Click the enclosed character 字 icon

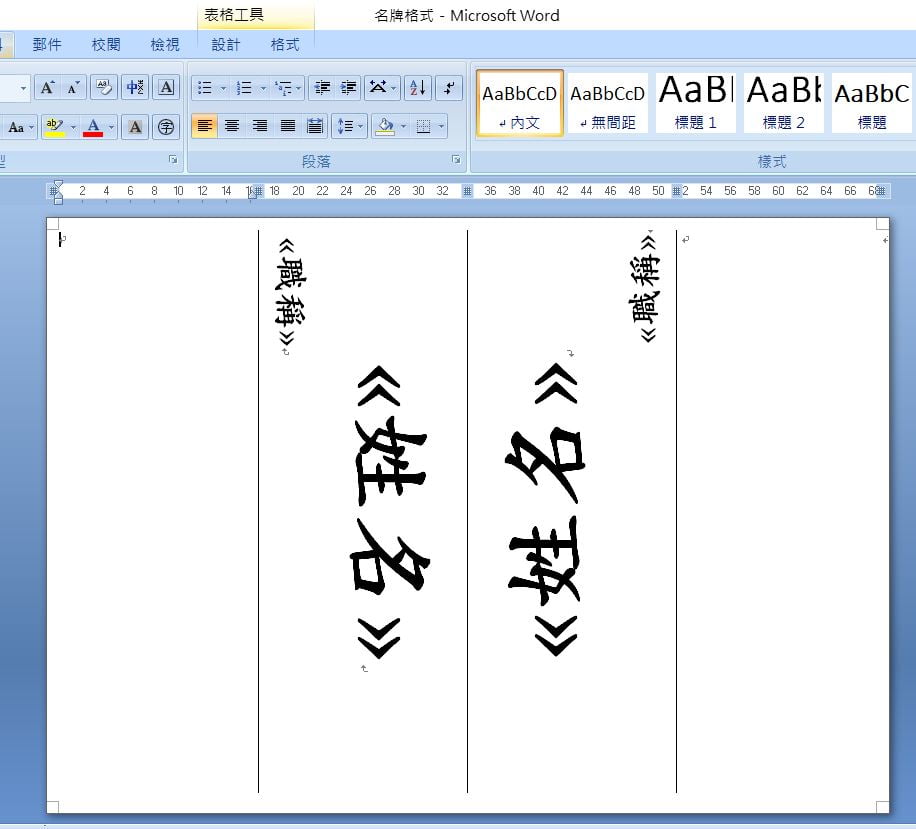166,127
